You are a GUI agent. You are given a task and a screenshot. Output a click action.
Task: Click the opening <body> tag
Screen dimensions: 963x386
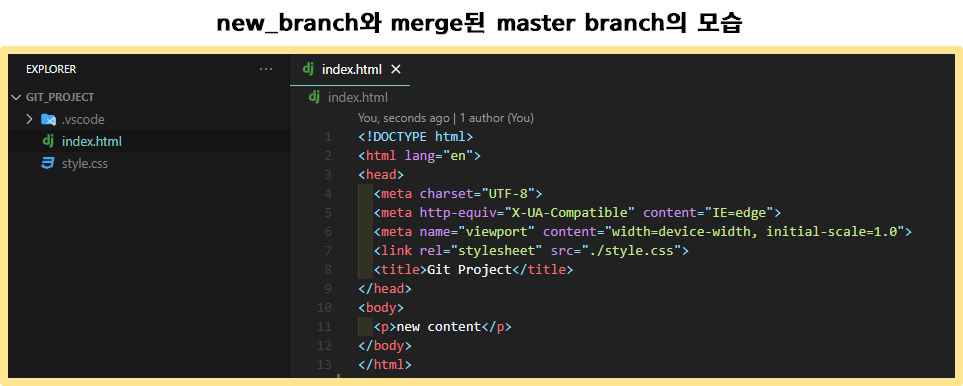[x=381, y=307]
